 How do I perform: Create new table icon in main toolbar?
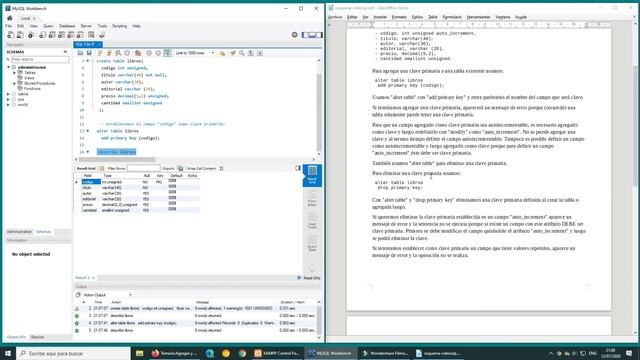52,35
